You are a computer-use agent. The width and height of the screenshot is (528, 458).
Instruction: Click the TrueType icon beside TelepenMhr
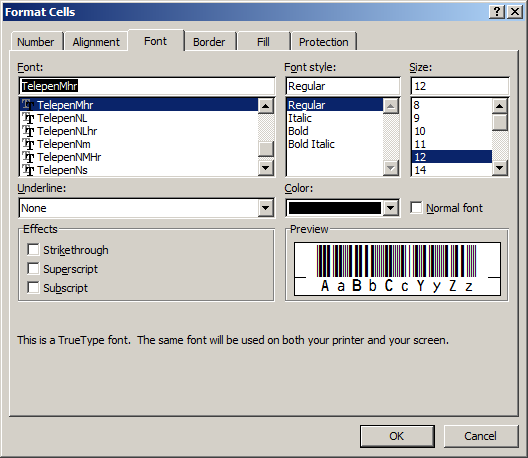pos(28,105)
